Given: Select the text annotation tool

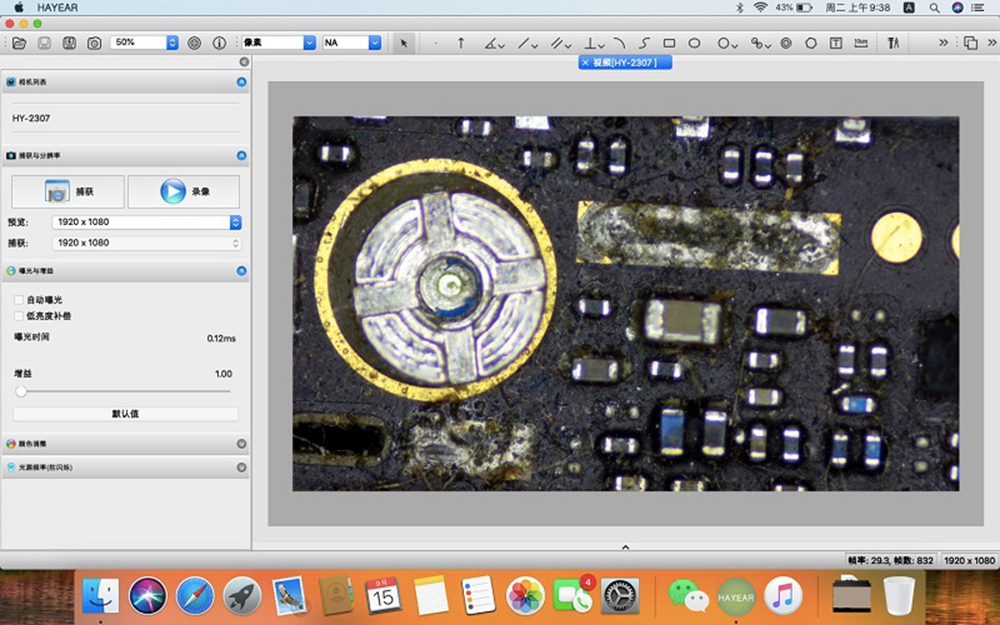Looking at the screenshot, I should (x=835, y=43).
